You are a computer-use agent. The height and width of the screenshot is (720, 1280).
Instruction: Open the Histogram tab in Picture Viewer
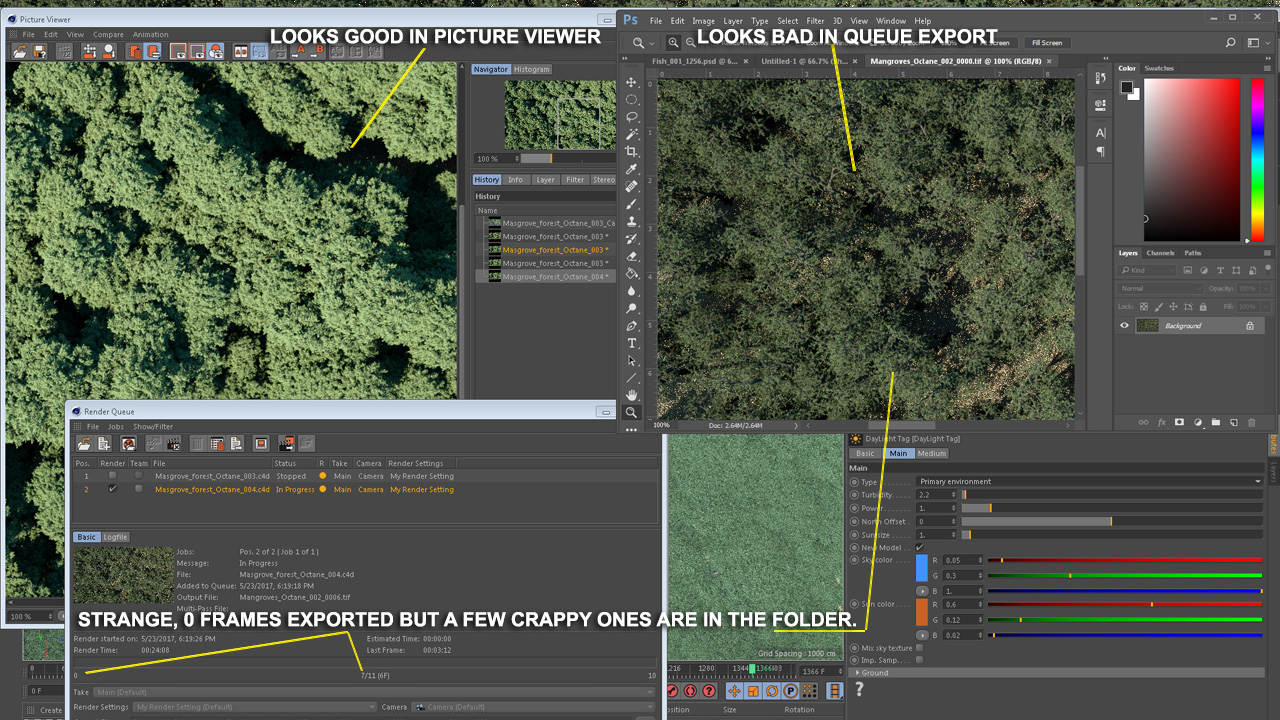point(532,69)
